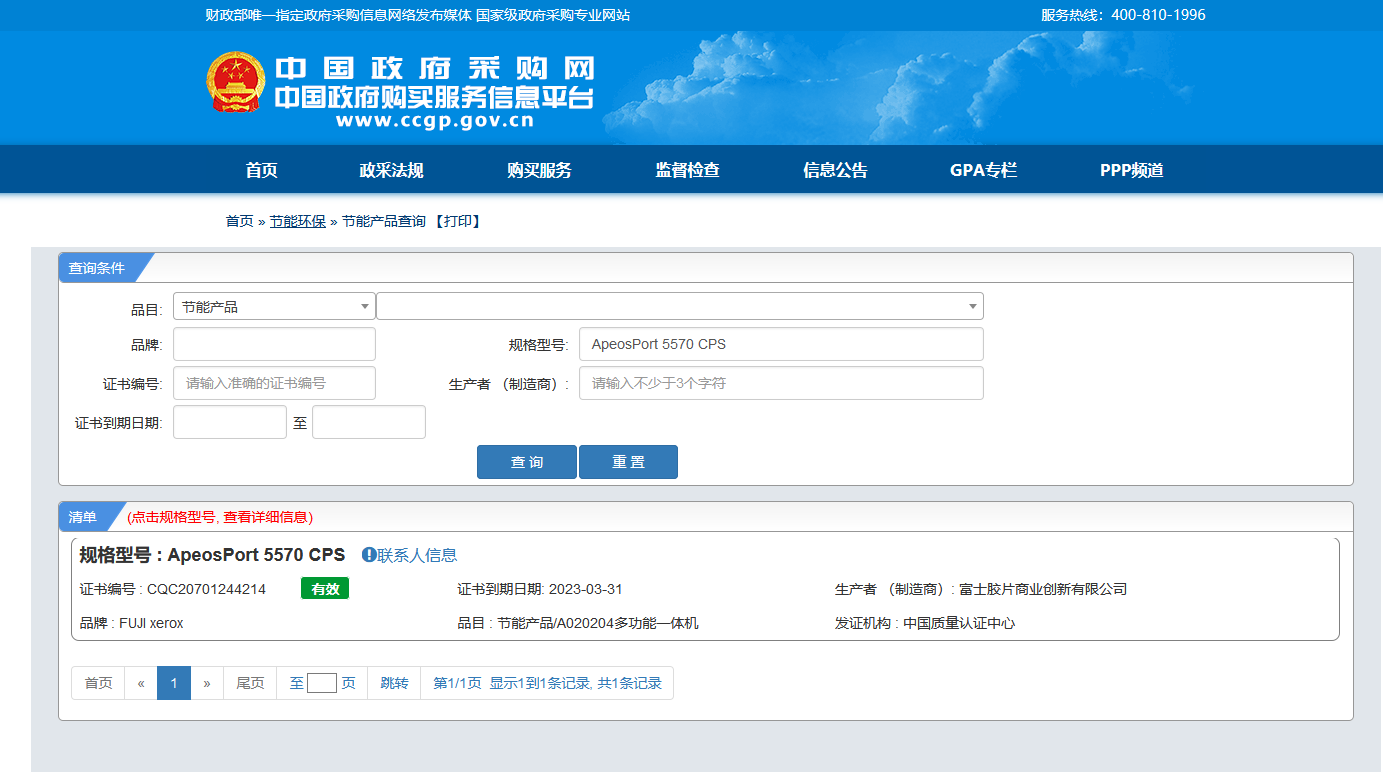Open the 首页 navigation menu

point(261,170)
